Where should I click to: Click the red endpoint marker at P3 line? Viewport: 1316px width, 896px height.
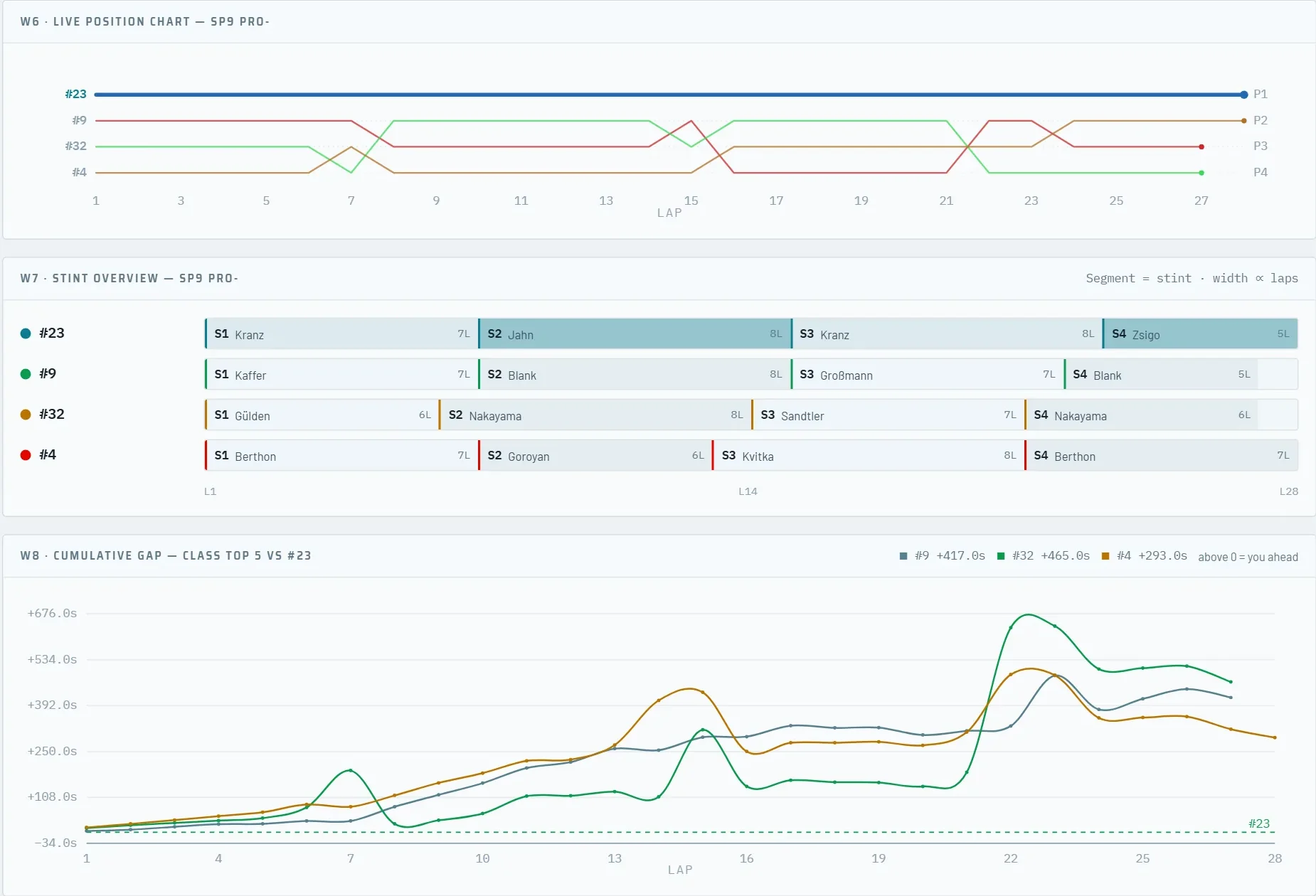point(1201,147)
